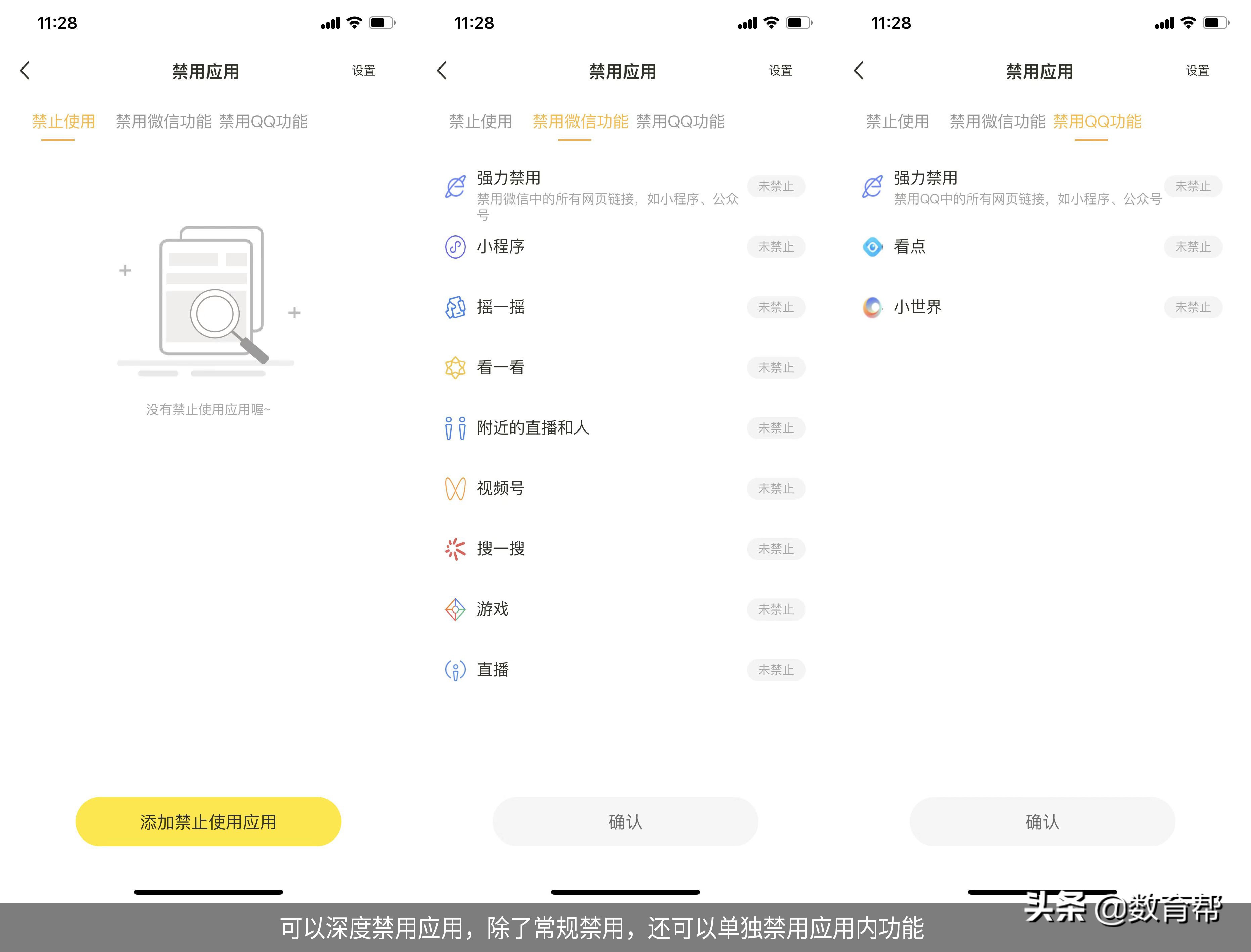Select 禁用QQ功能 tab in left screen
The height and width of the screenshot is (952, 1251).
tap(263, 121)
